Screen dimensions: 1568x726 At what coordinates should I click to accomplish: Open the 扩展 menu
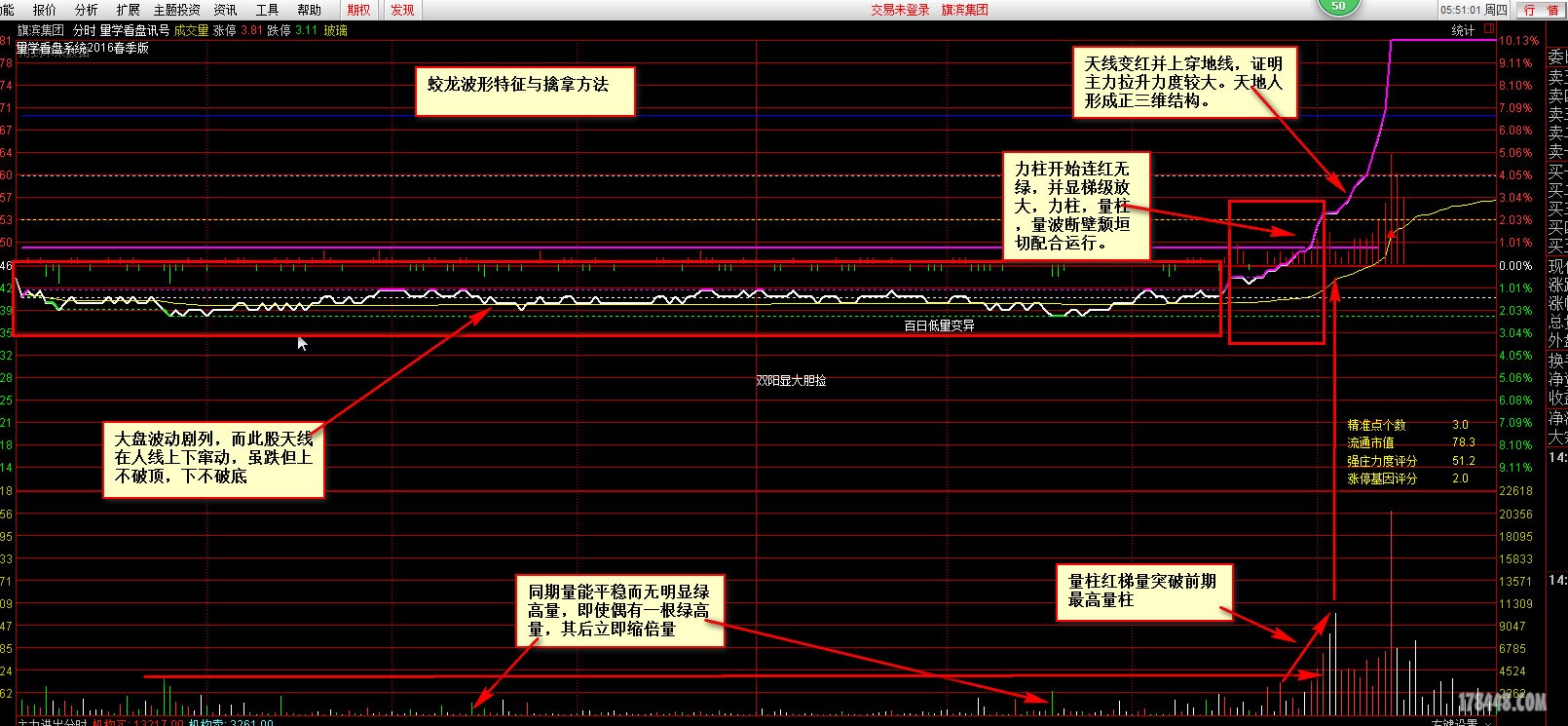[x=128, y=10]
